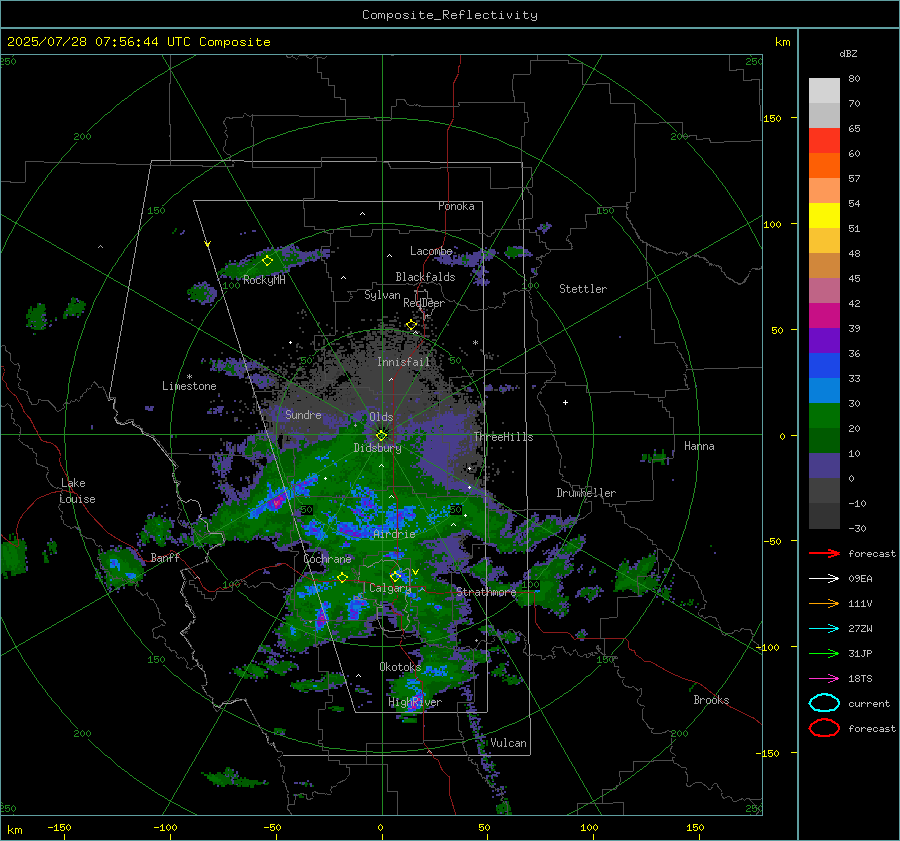Pick the slate 10–0 dBZ swatch
This screenshot has width=900, height=841.
tap(824, 466)
